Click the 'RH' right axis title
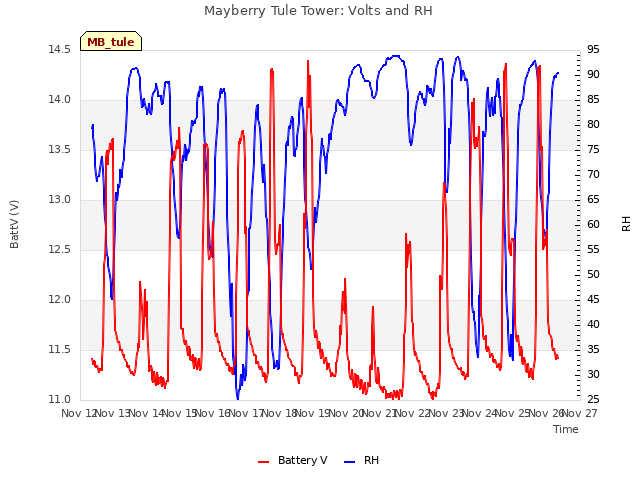The height and width of the screenshot is (480, 640). tap(626, 224)
